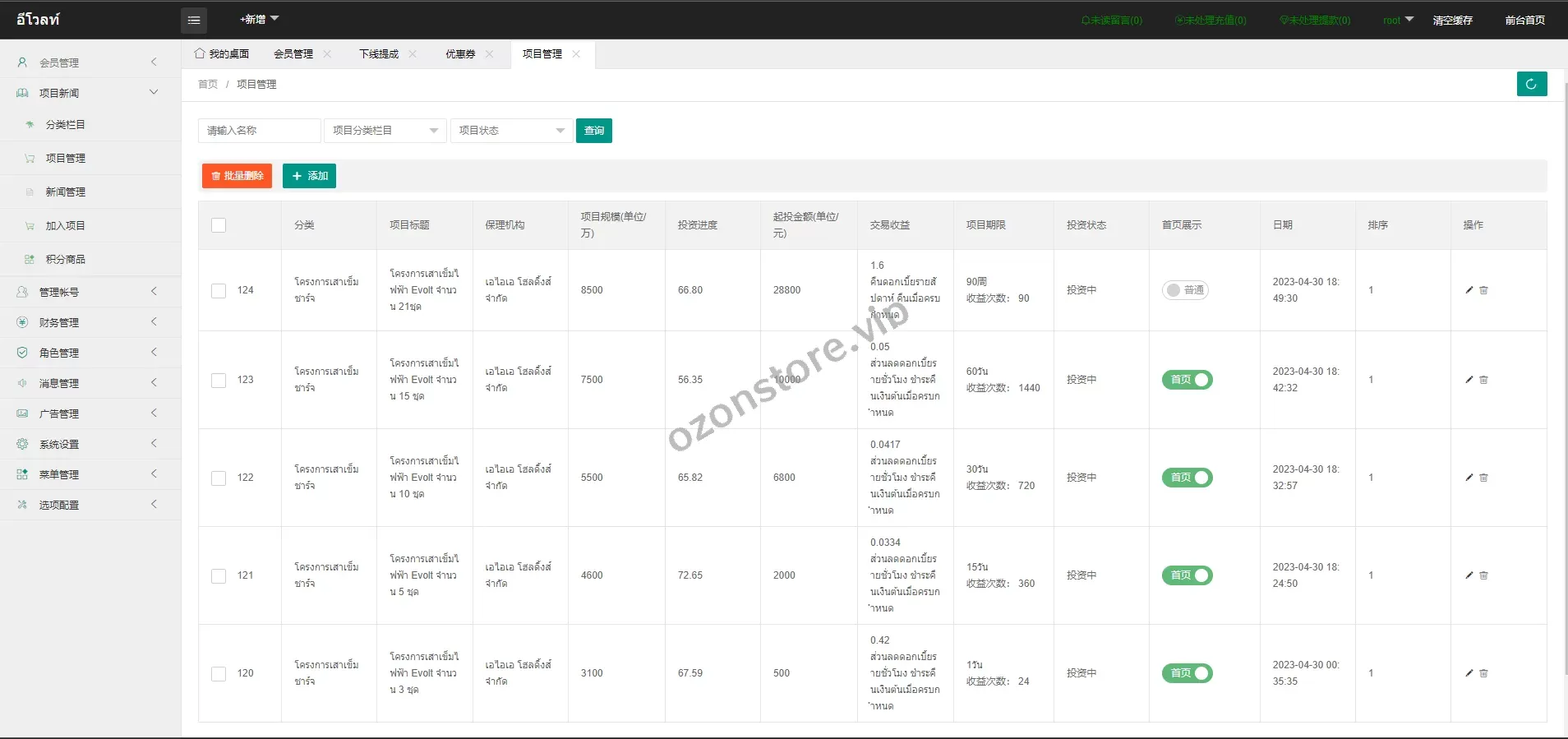Open the 项目分类栏目 dropdown
1568x739 pixels.
tap(385, 131)
